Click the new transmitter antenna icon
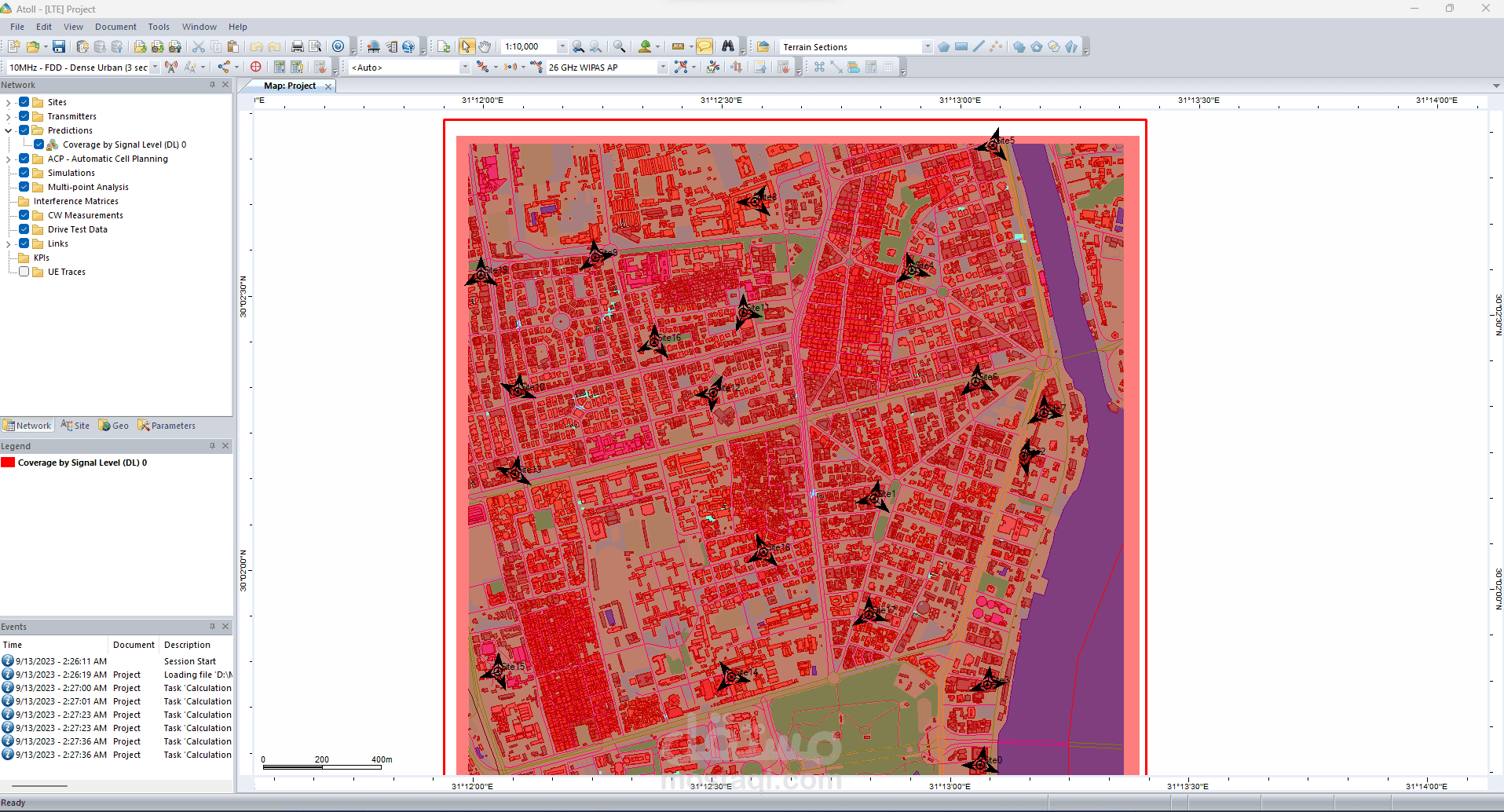 tap(171, 68)
